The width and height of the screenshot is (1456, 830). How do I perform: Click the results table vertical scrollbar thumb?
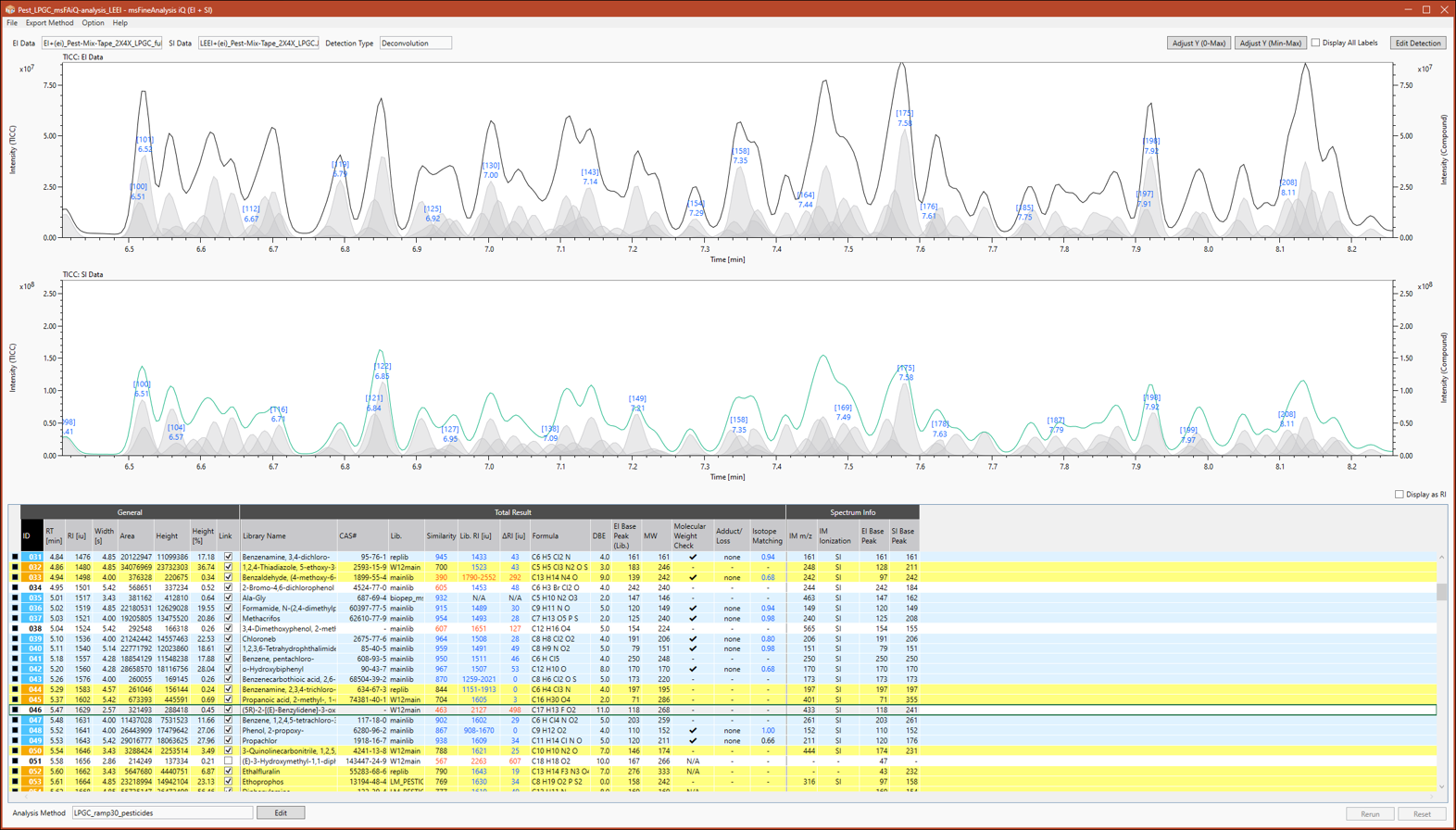pos(1441,592)
